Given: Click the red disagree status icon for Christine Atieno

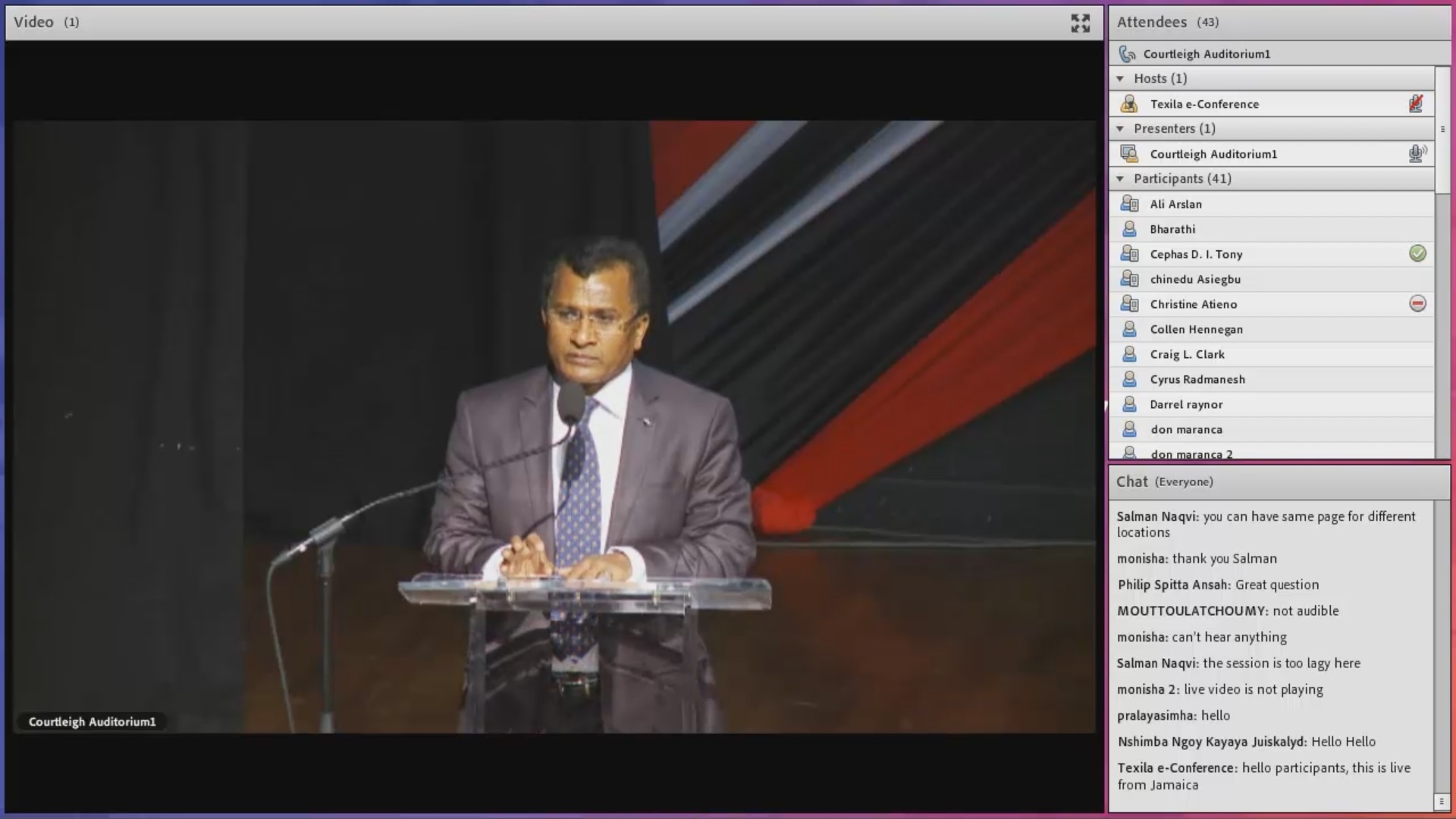Looking at the screenshot, I should point(1417,303).
